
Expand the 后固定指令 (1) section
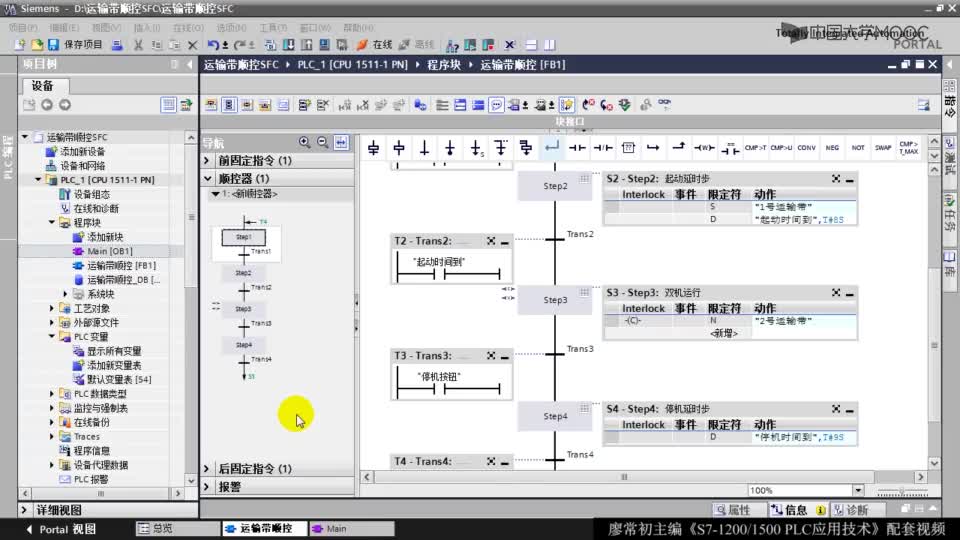(207, 469)
